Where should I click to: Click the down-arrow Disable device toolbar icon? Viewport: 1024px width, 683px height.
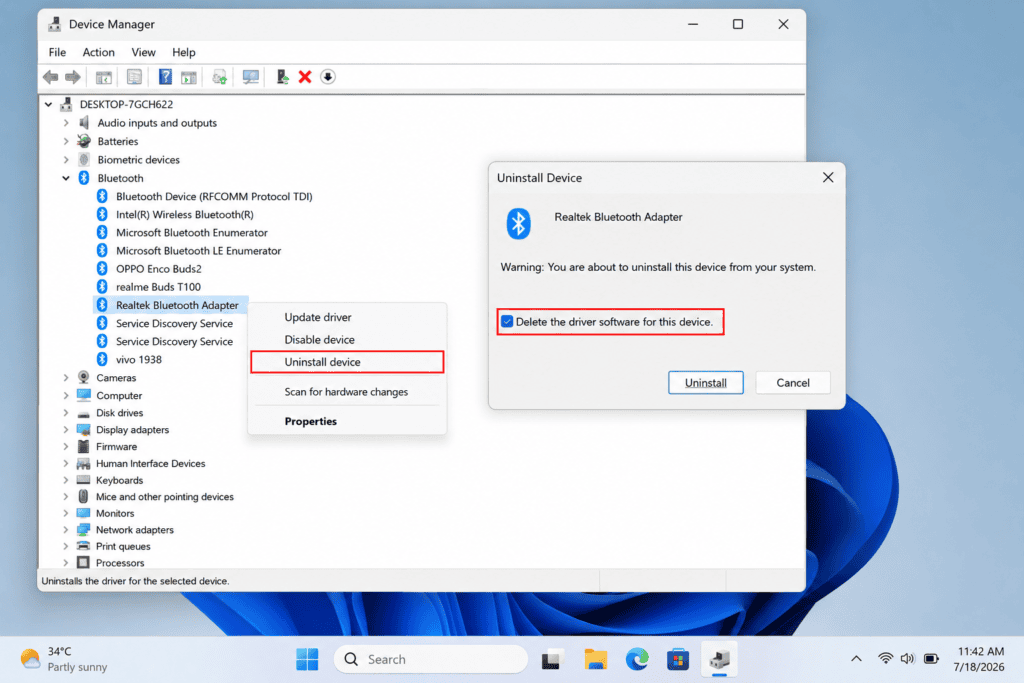pyautogui.click(x=328, y=77)
